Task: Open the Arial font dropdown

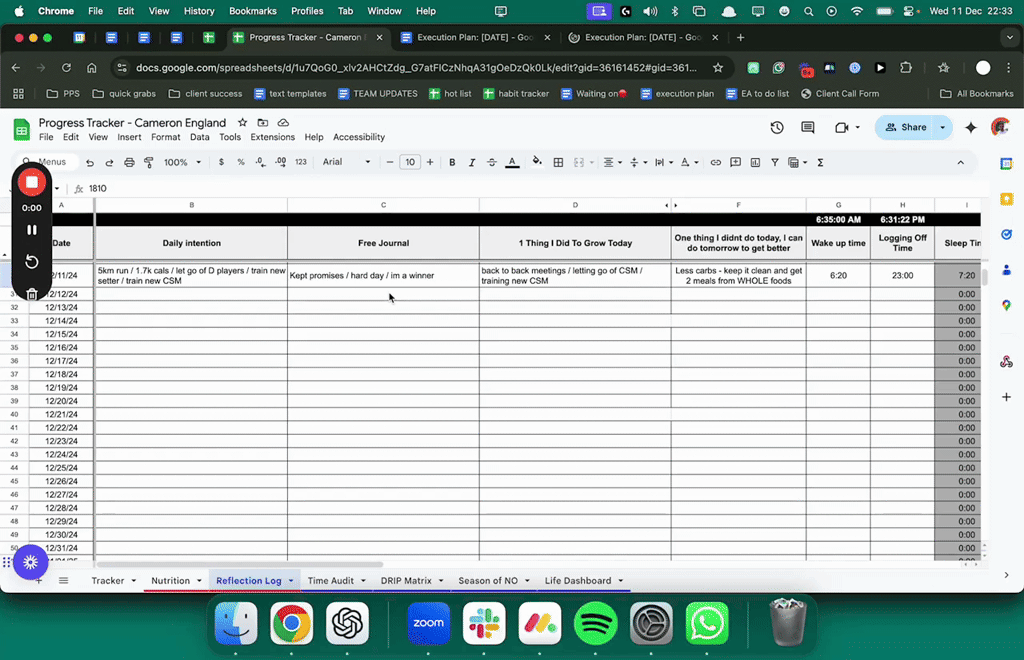Action: coord(347,162)
